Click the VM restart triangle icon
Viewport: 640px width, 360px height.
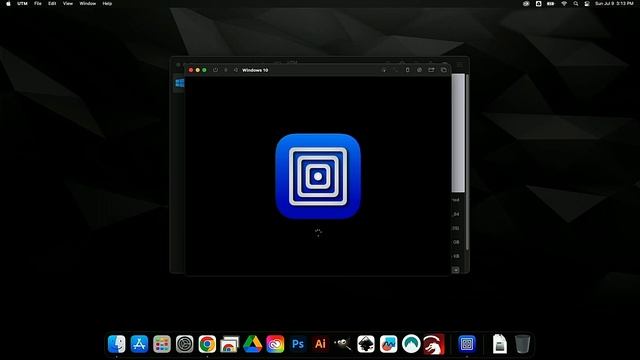point(236,70)
